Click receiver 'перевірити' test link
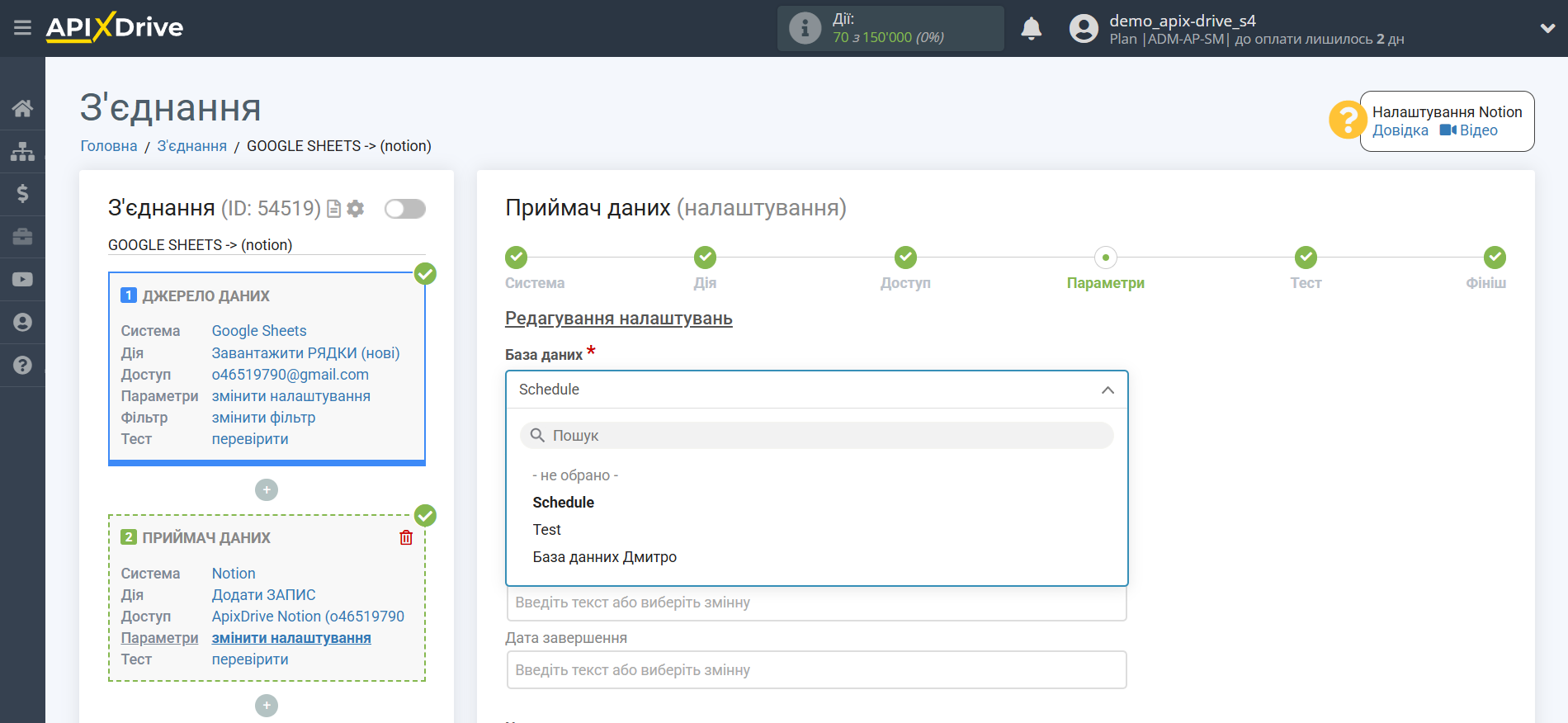This screenshot has width=1568, height=723. (x=250, y=659)
